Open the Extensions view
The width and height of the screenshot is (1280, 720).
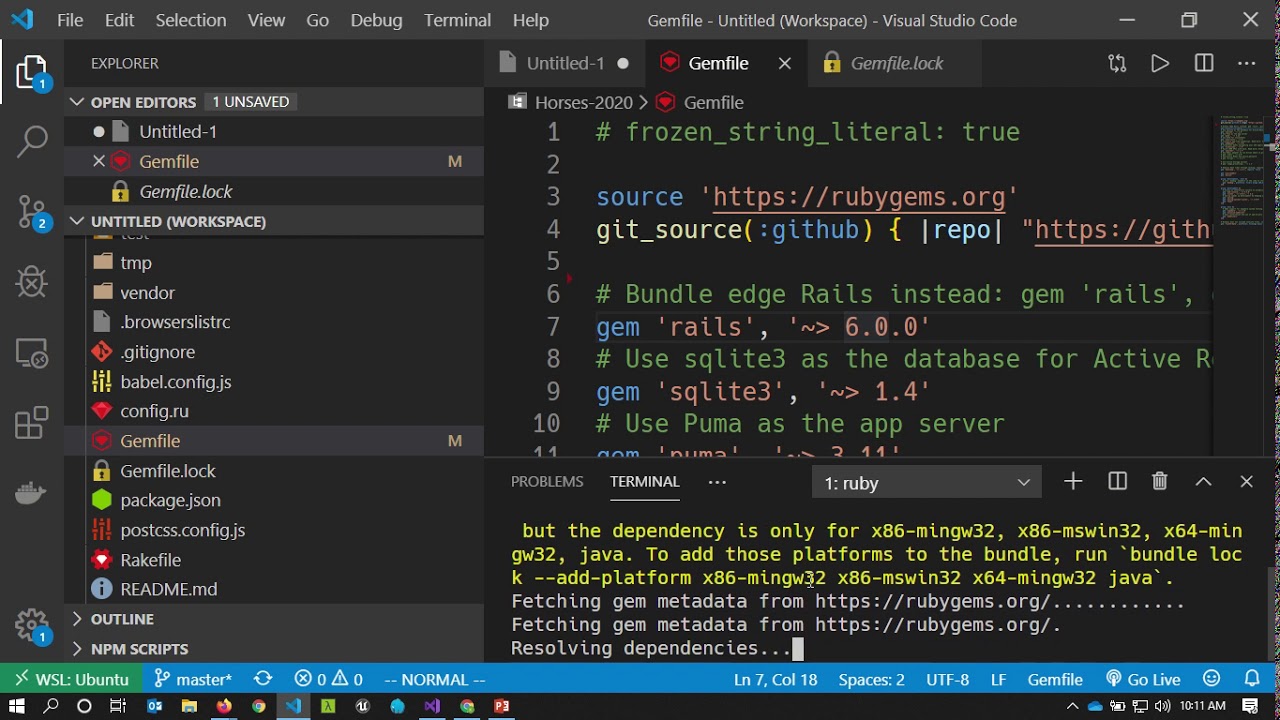[32, 423]
